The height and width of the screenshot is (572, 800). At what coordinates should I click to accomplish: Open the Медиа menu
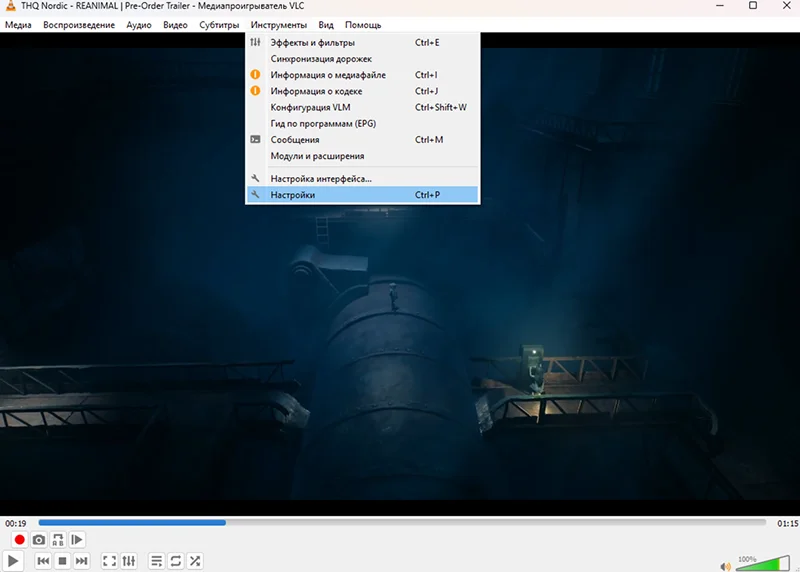pos(18,24)
